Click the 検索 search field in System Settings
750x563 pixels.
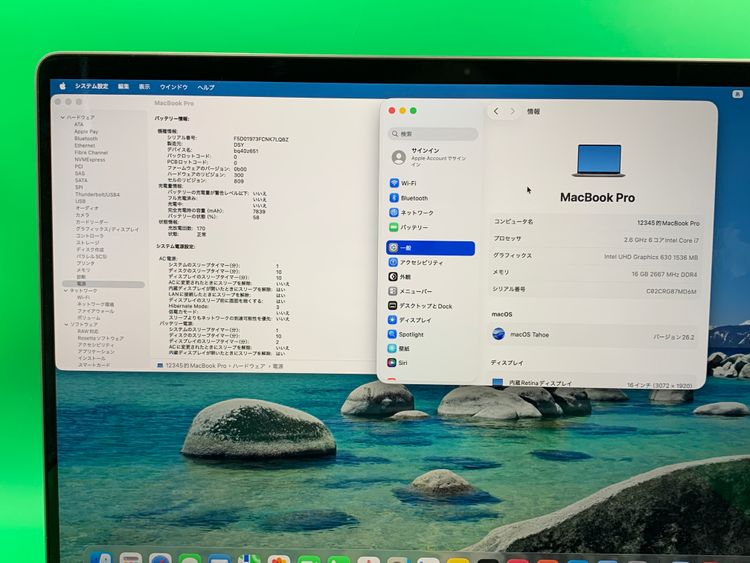[433, 134]
